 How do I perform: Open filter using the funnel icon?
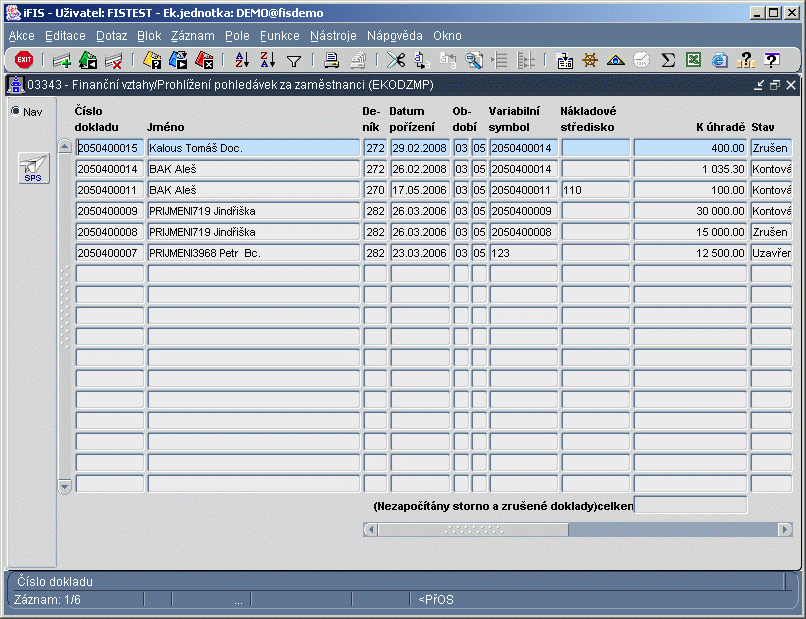tap(294, 62)
